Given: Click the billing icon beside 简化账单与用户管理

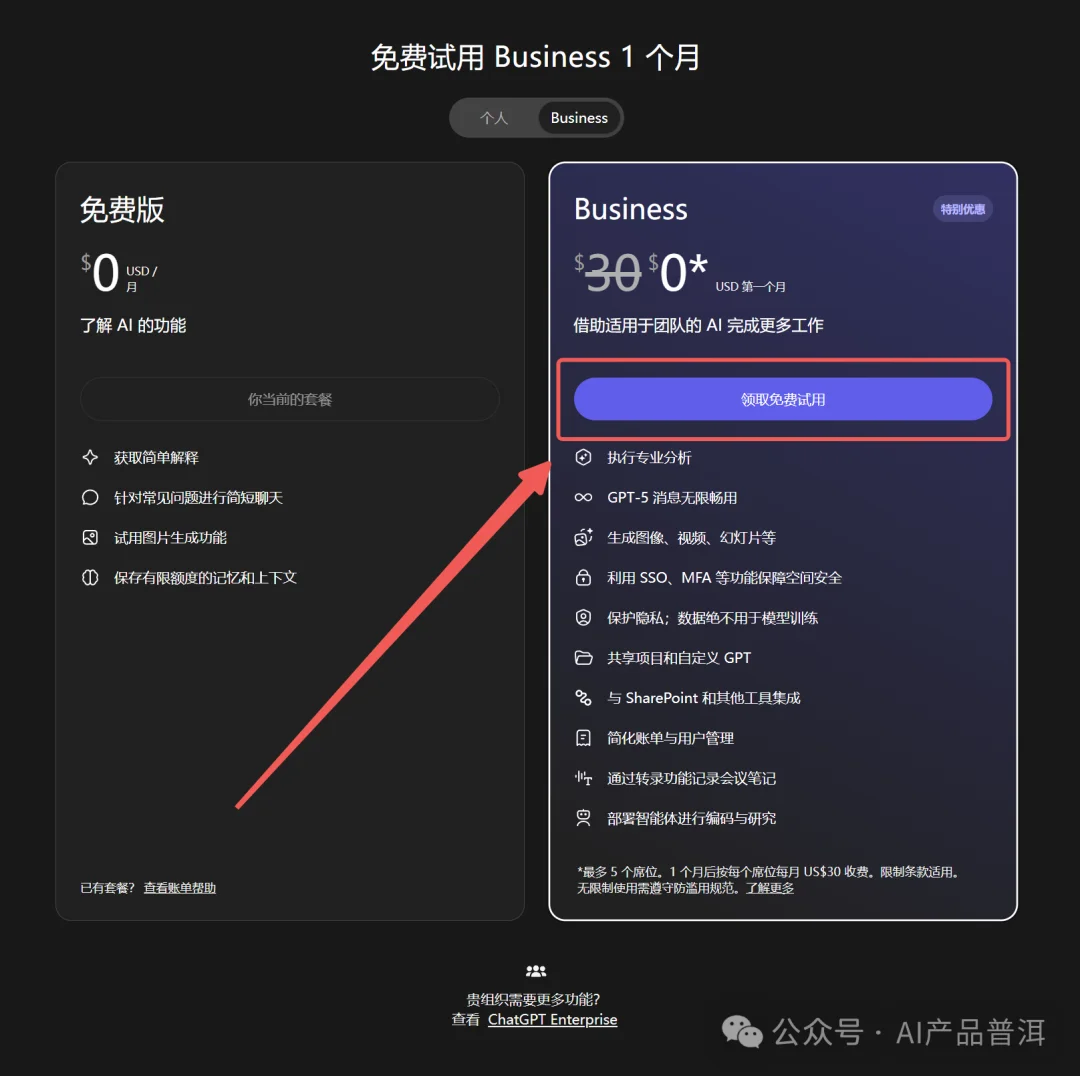Looking at the screenshot, I should coord(583,737).
